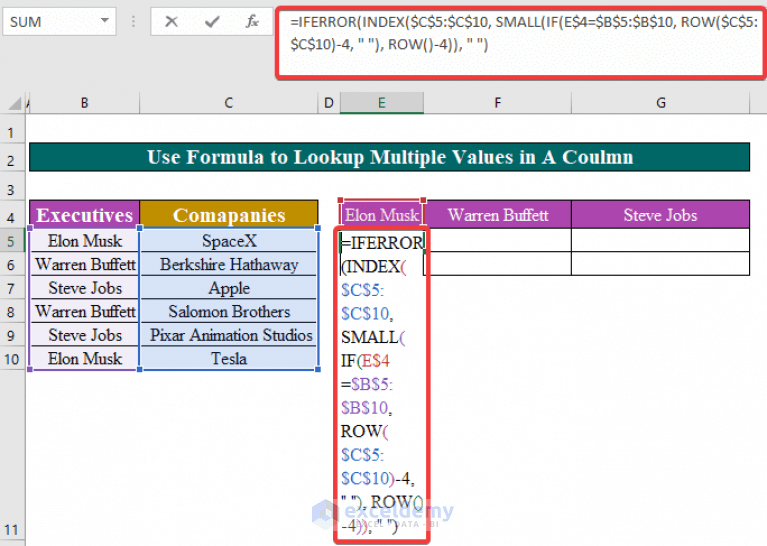
Task: Cancel the formula entry with the X icon
Action: pos(171,22)
